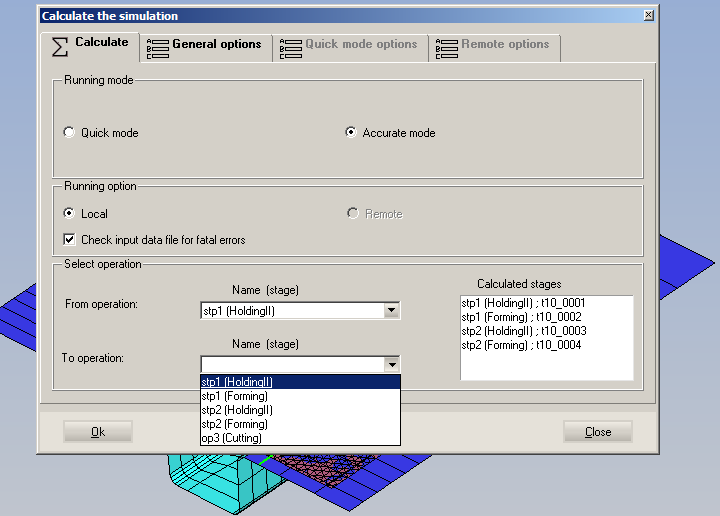
Task: Select stp2 (HoldingII) ; t10_0003 calculated stage
Action: [x=523, y=331]
